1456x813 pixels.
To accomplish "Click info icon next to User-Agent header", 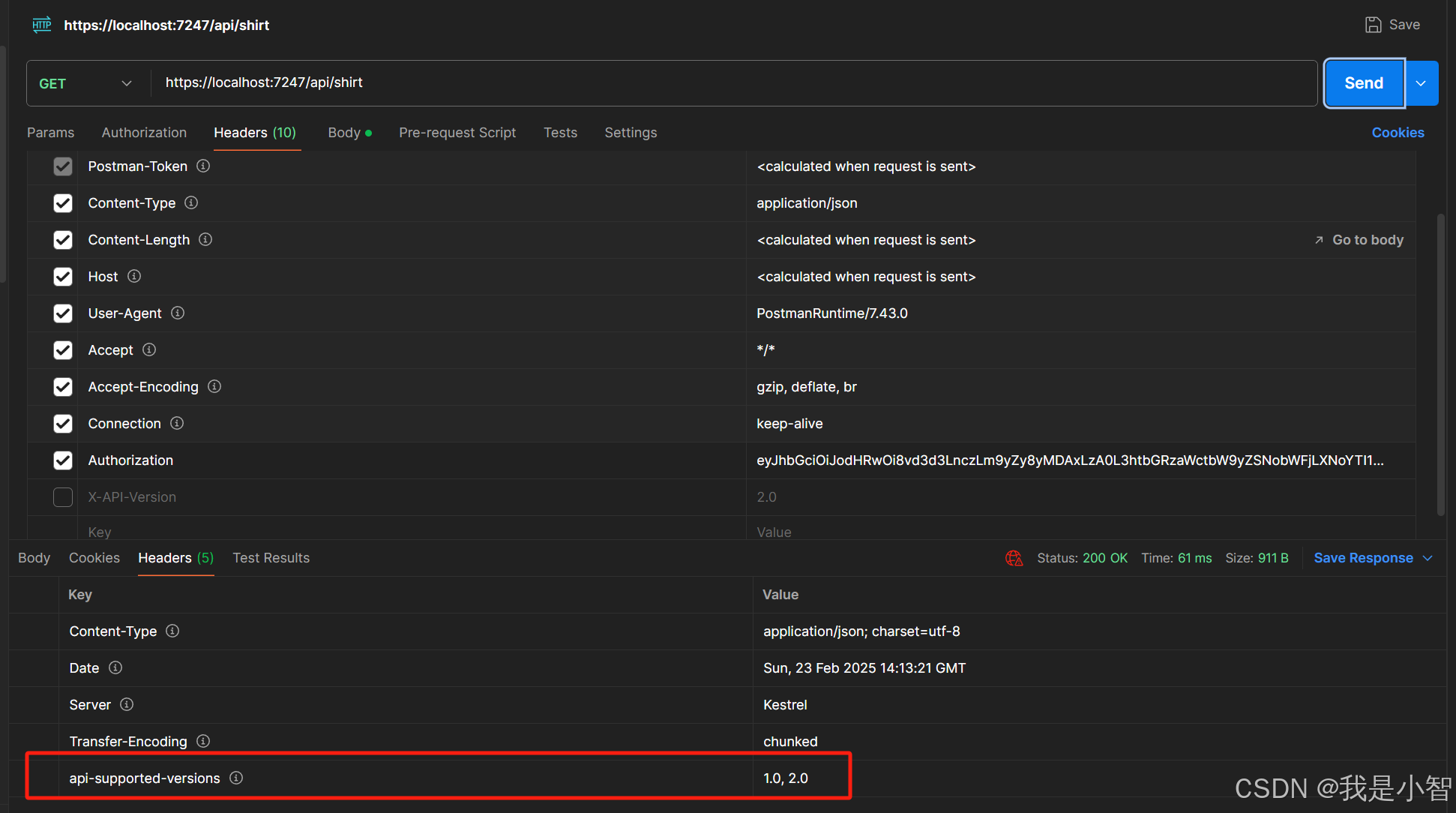I will pyautogui.click(x=178, y=313).
